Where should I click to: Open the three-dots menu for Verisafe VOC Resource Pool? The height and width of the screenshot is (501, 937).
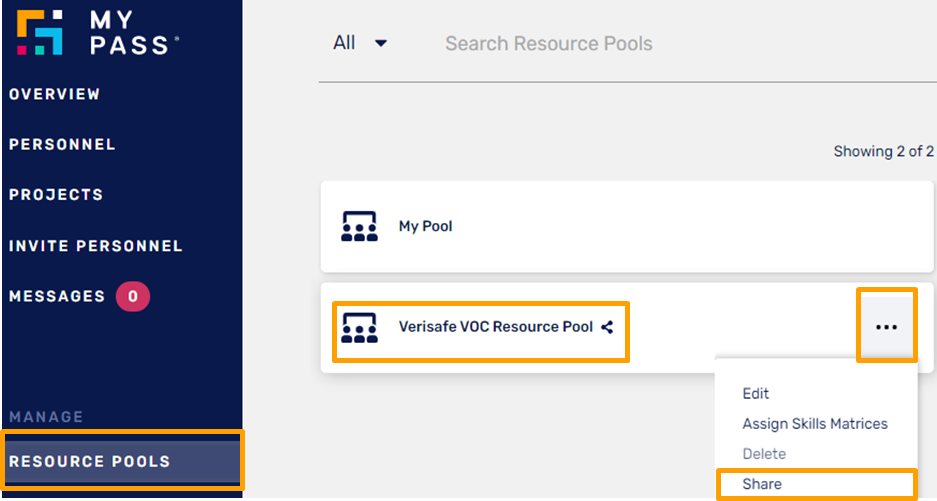point(886,327)
